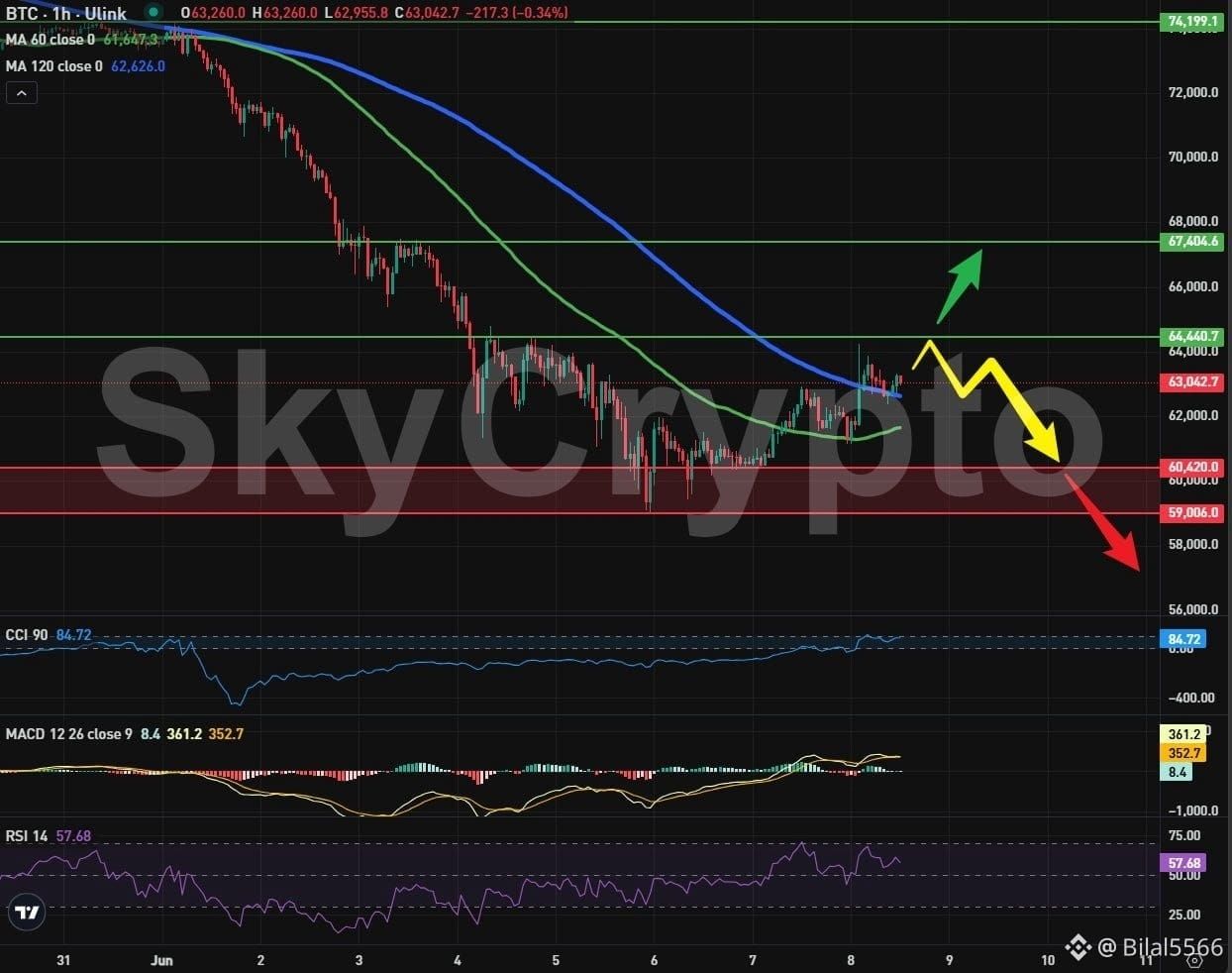Select the CCI 90 indicator label
Image resolution: width=1232 pixels, height=973 pixels.
[27, 634]
